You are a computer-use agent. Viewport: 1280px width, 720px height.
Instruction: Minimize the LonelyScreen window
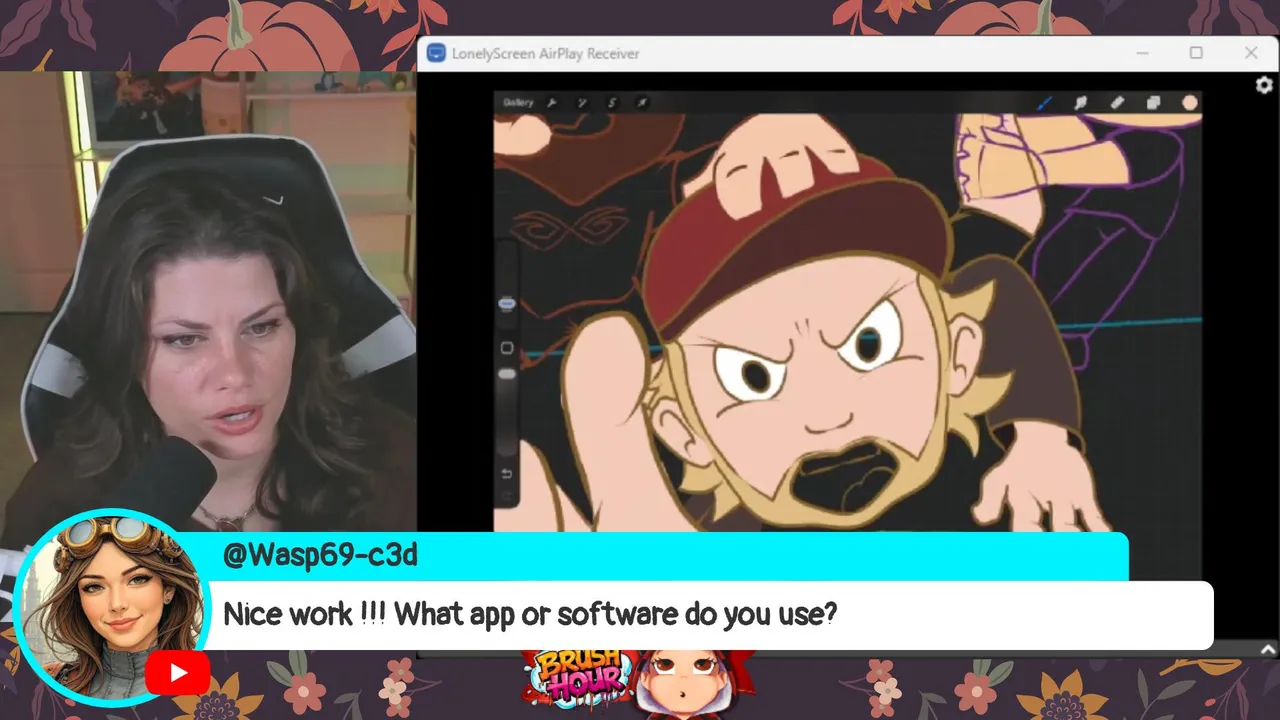click(1142, 53)
